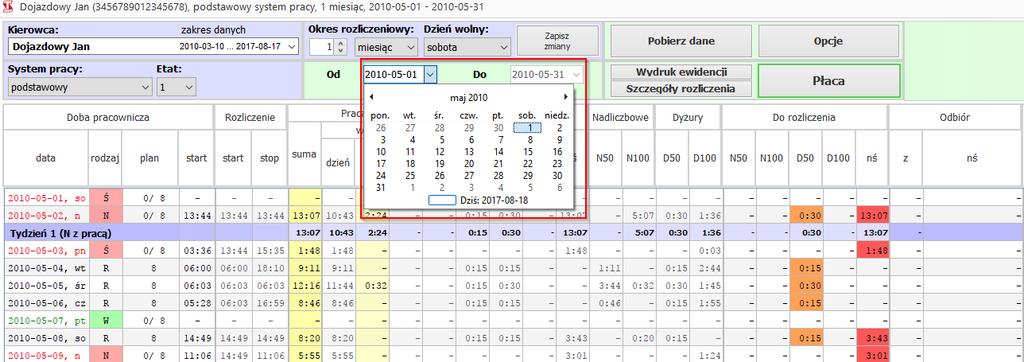The width and height of the screenshot is (1024, 362).
Task: Click Wydruk ewidencji button
Action: pos(681,72)
